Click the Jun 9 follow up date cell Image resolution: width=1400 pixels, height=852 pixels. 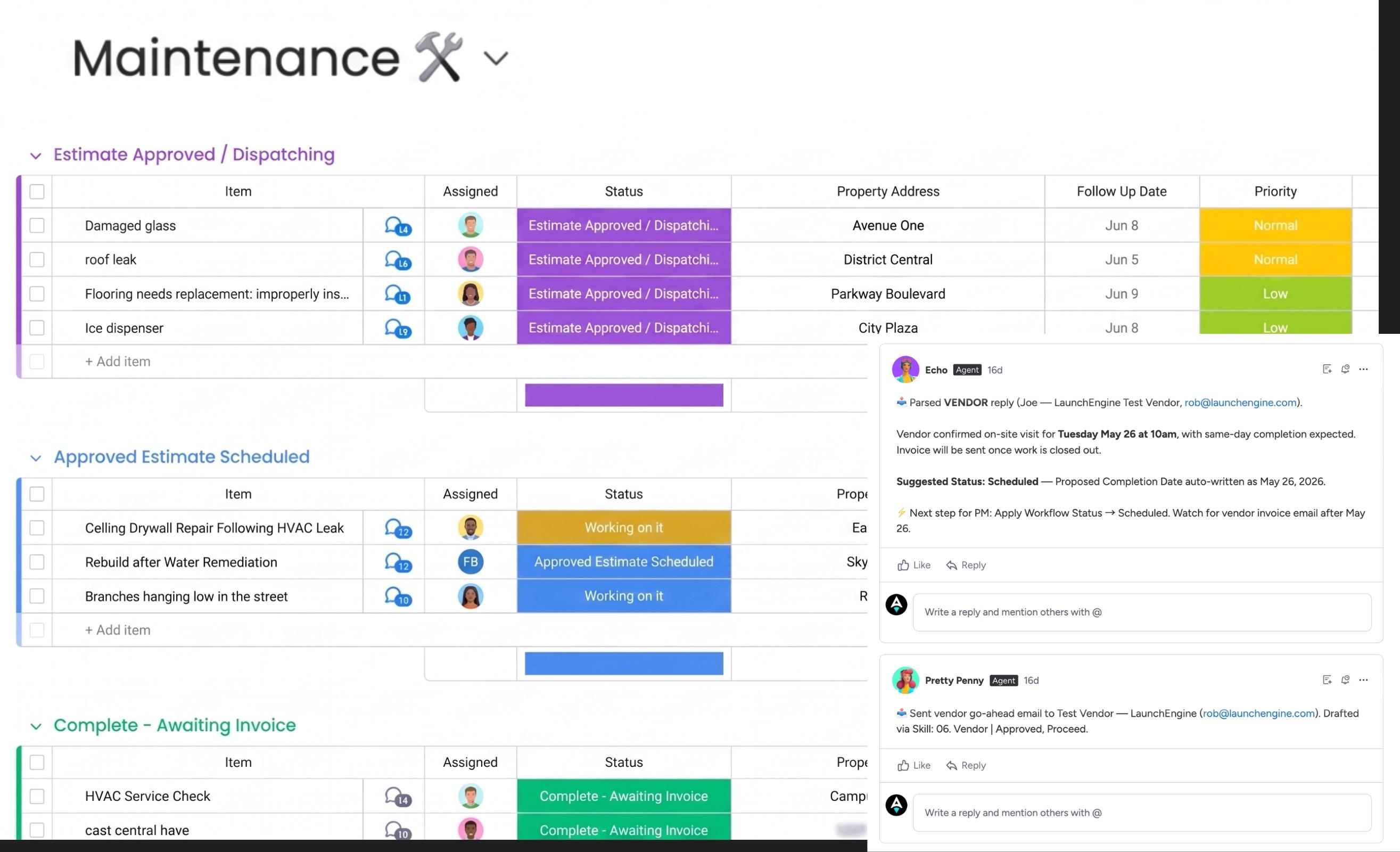(1122, 294)
